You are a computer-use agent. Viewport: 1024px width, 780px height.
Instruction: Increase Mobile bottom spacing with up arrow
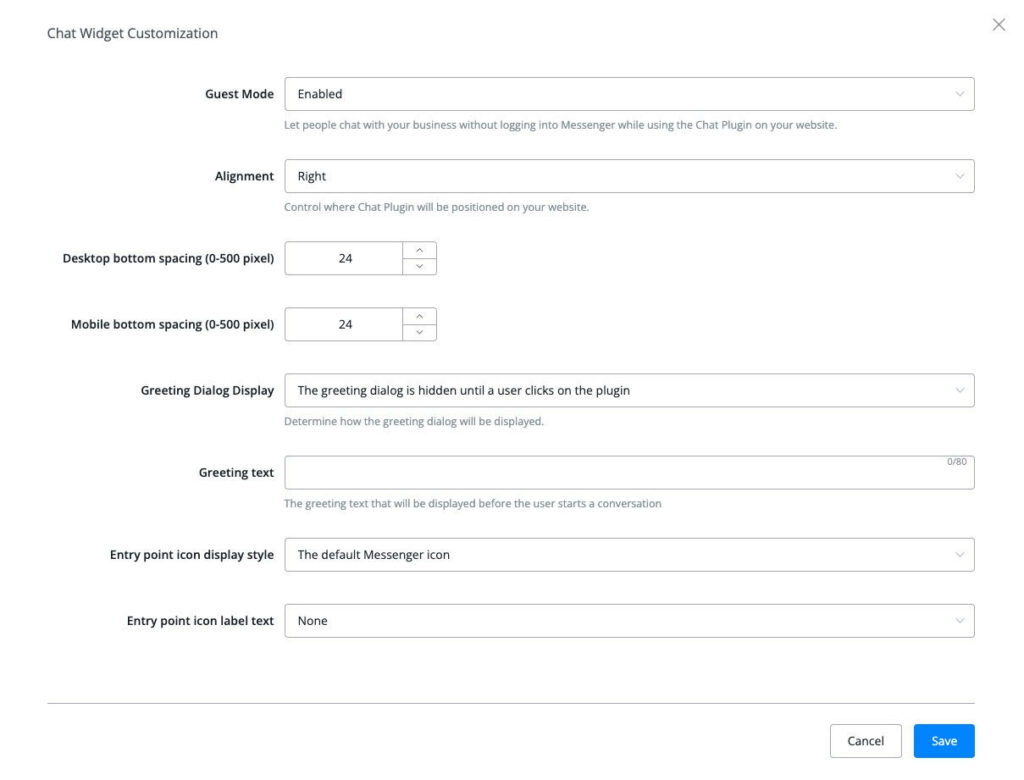coord(419,316)
